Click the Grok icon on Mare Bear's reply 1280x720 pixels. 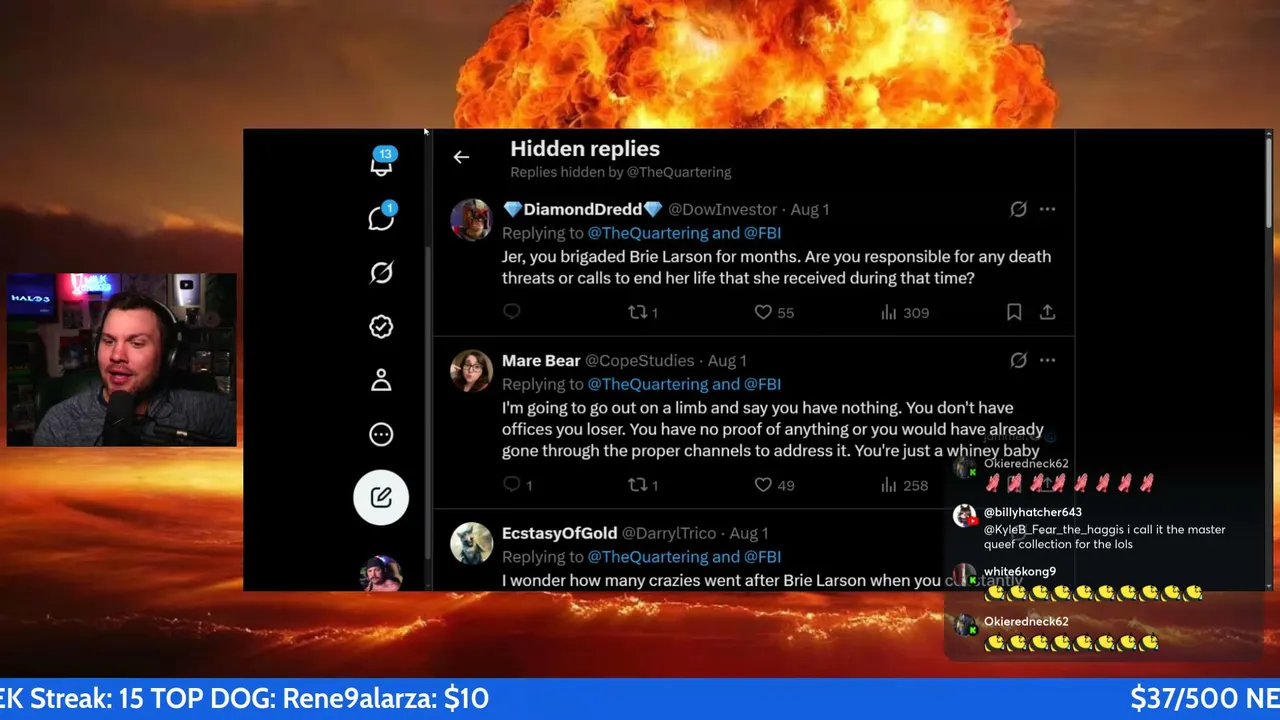[x=1018, y=360]
